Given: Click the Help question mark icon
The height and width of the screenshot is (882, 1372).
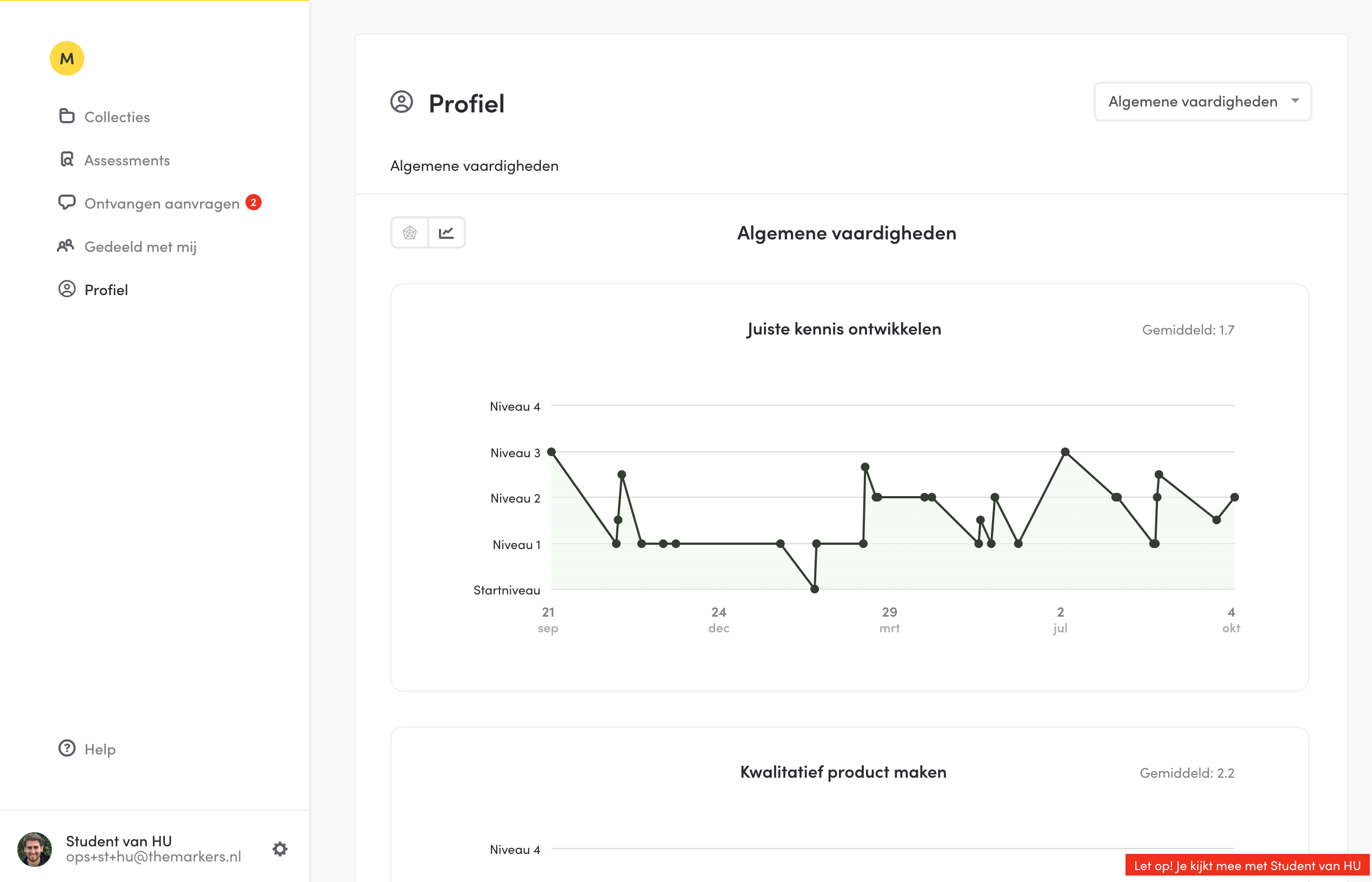Looking at the screenshot, I should click(x=67, y=748).
